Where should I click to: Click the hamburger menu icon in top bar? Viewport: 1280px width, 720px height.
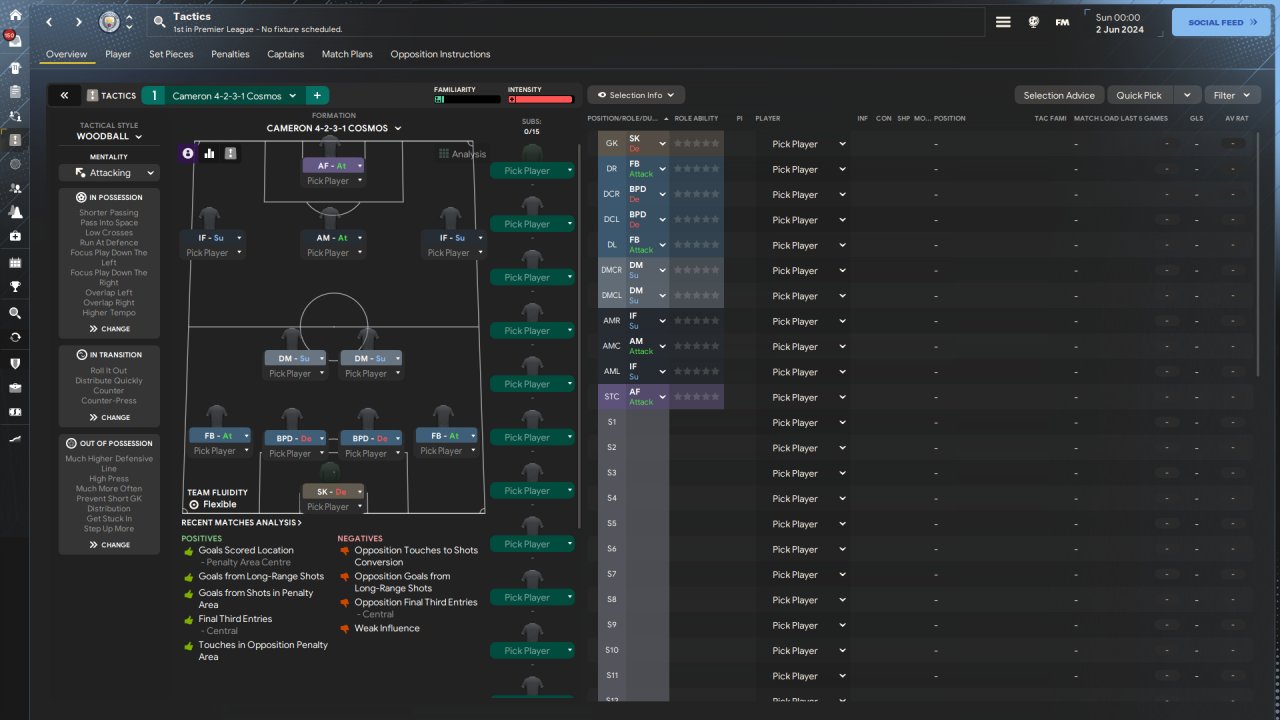(x=1003, y=22)
